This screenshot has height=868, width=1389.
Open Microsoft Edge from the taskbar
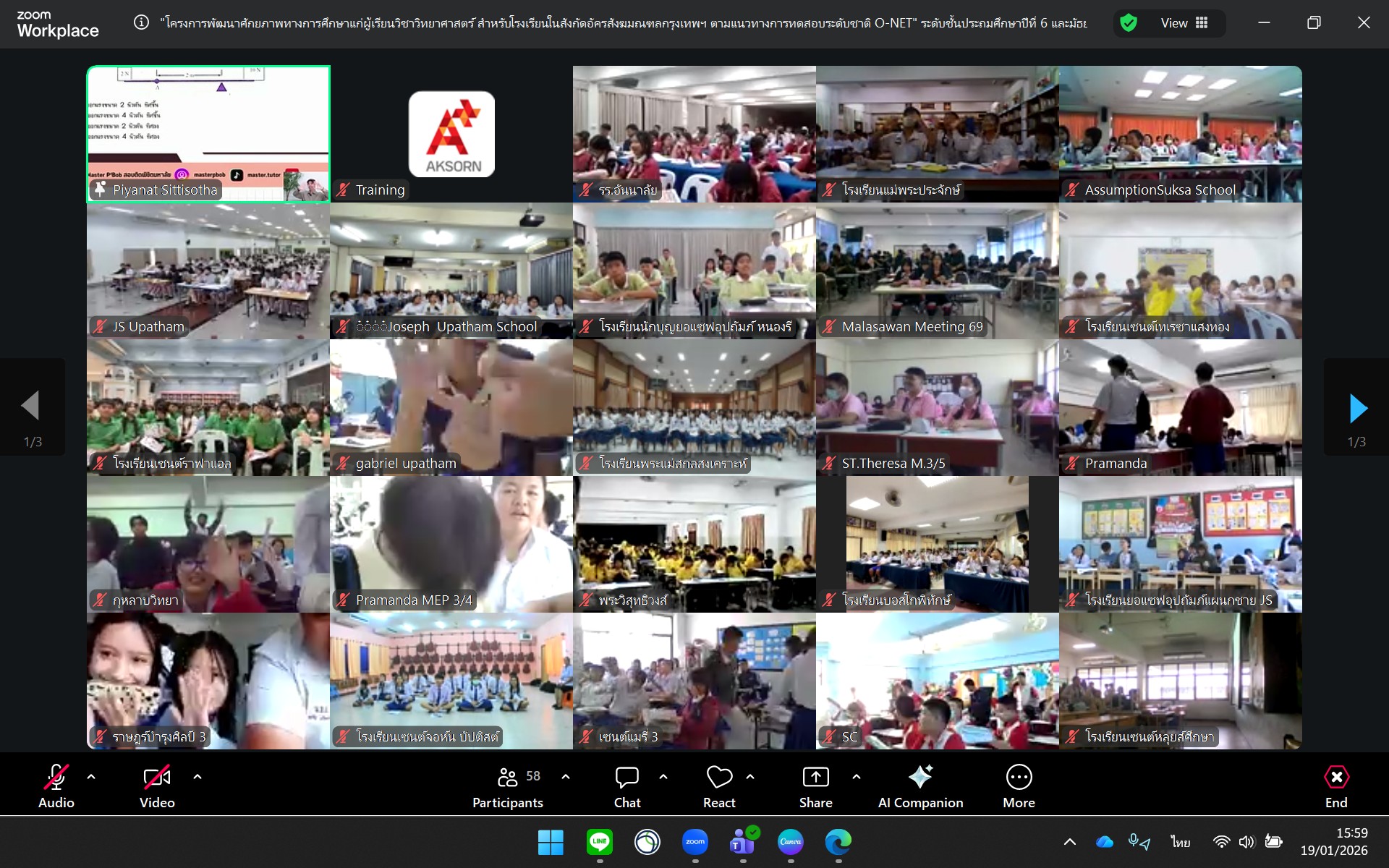pyautogui.click(x=838, y=842)
